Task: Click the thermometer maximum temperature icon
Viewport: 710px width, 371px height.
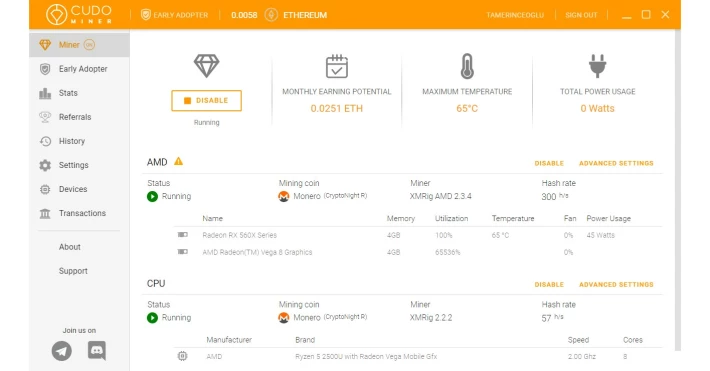Action: coord(467,66)
